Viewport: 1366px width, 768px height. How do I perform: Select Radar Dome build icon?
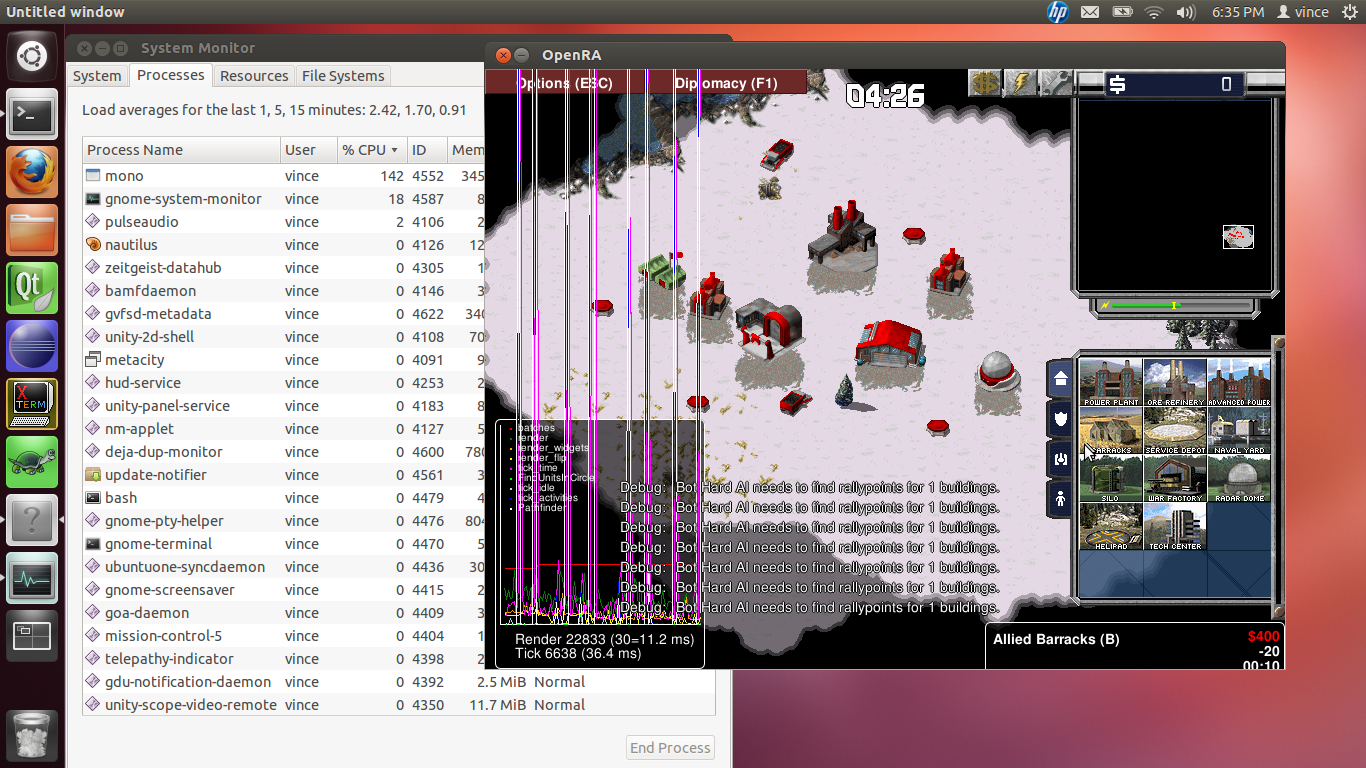click(1239, 478)
